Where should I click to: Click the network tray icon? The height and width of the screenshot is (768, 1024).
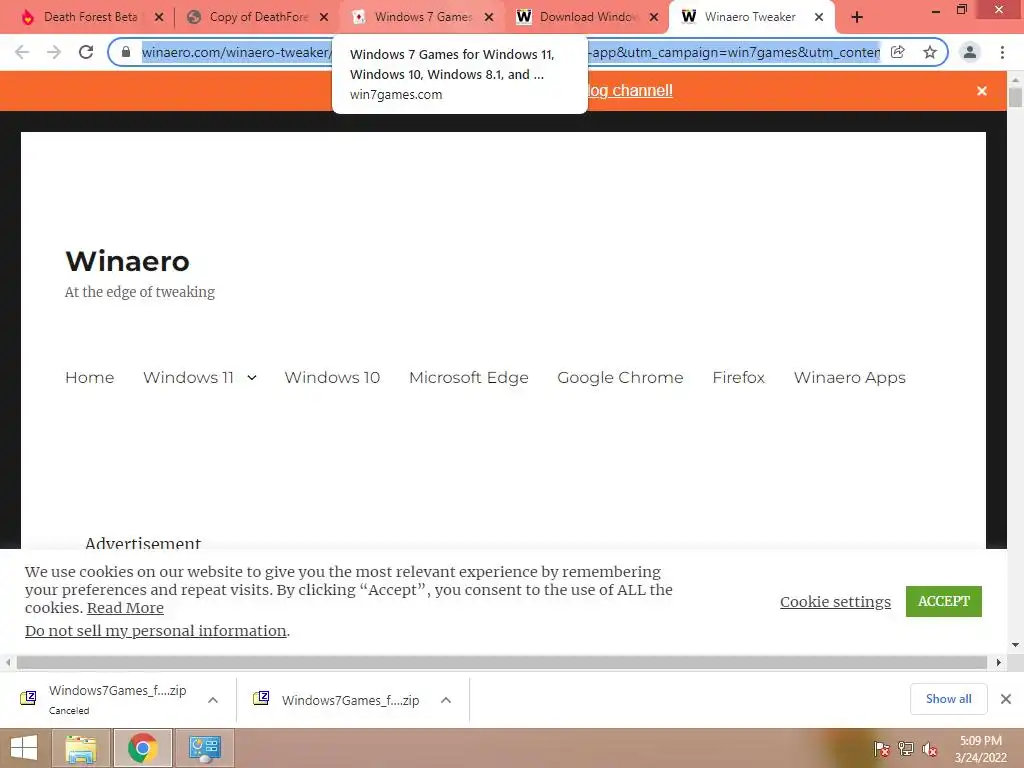coord(906,749)
